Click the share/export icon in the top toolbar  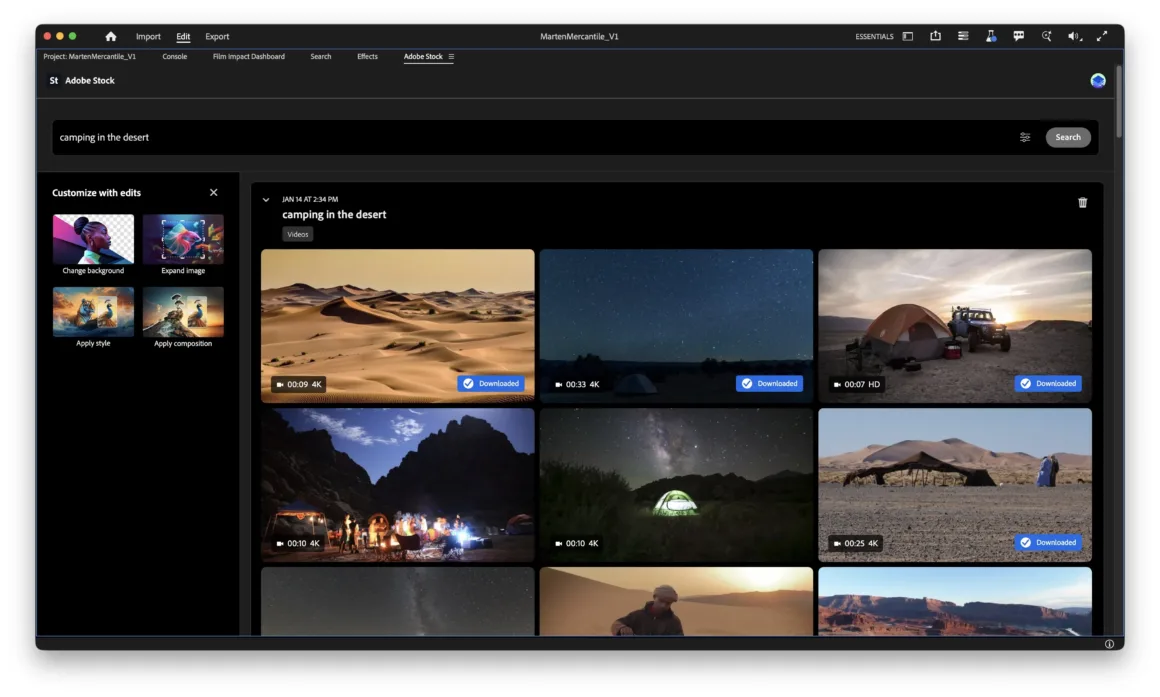[935, 36]
